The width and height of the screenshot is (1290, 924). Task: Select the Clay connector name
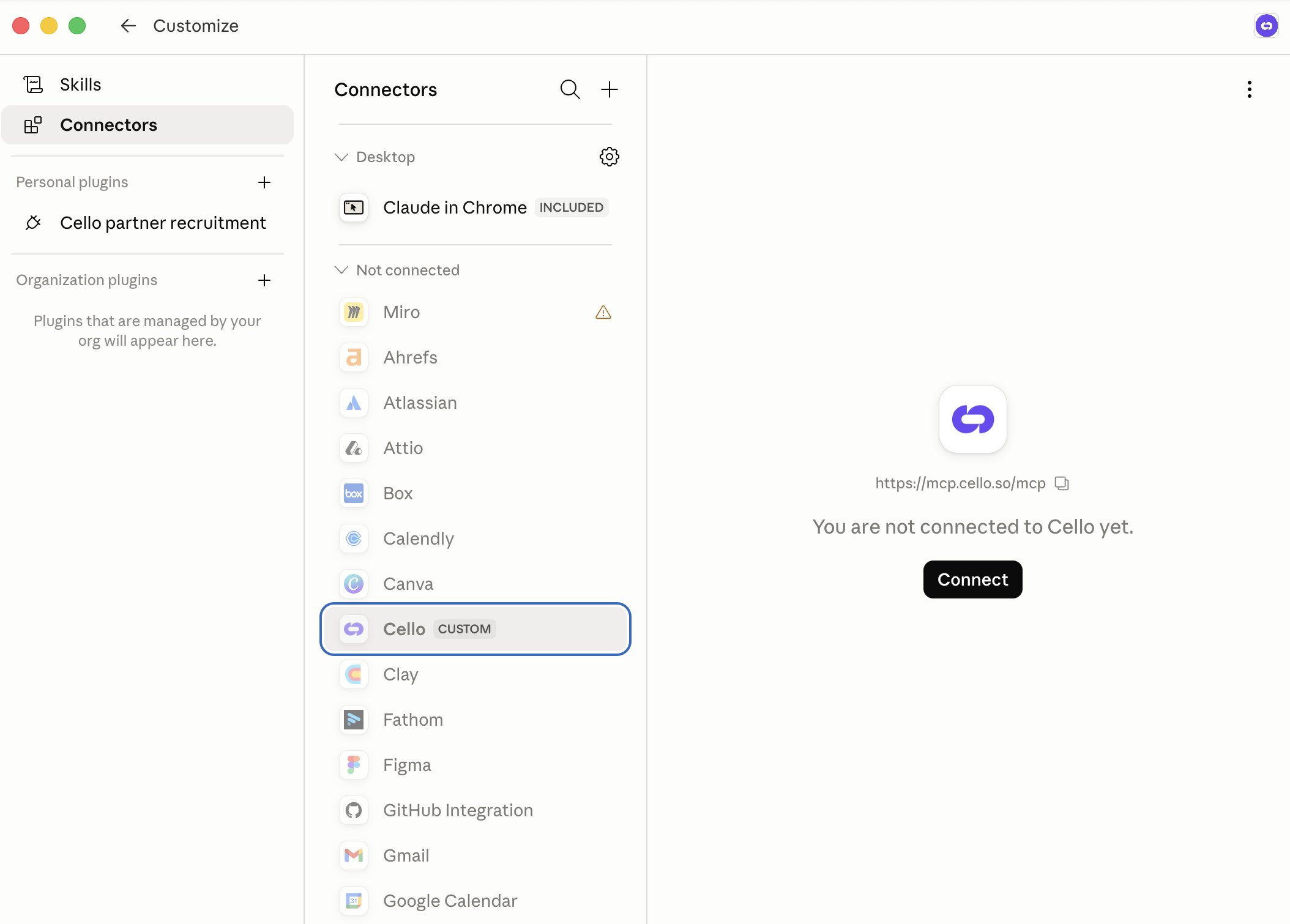click(x=401, y=674)
